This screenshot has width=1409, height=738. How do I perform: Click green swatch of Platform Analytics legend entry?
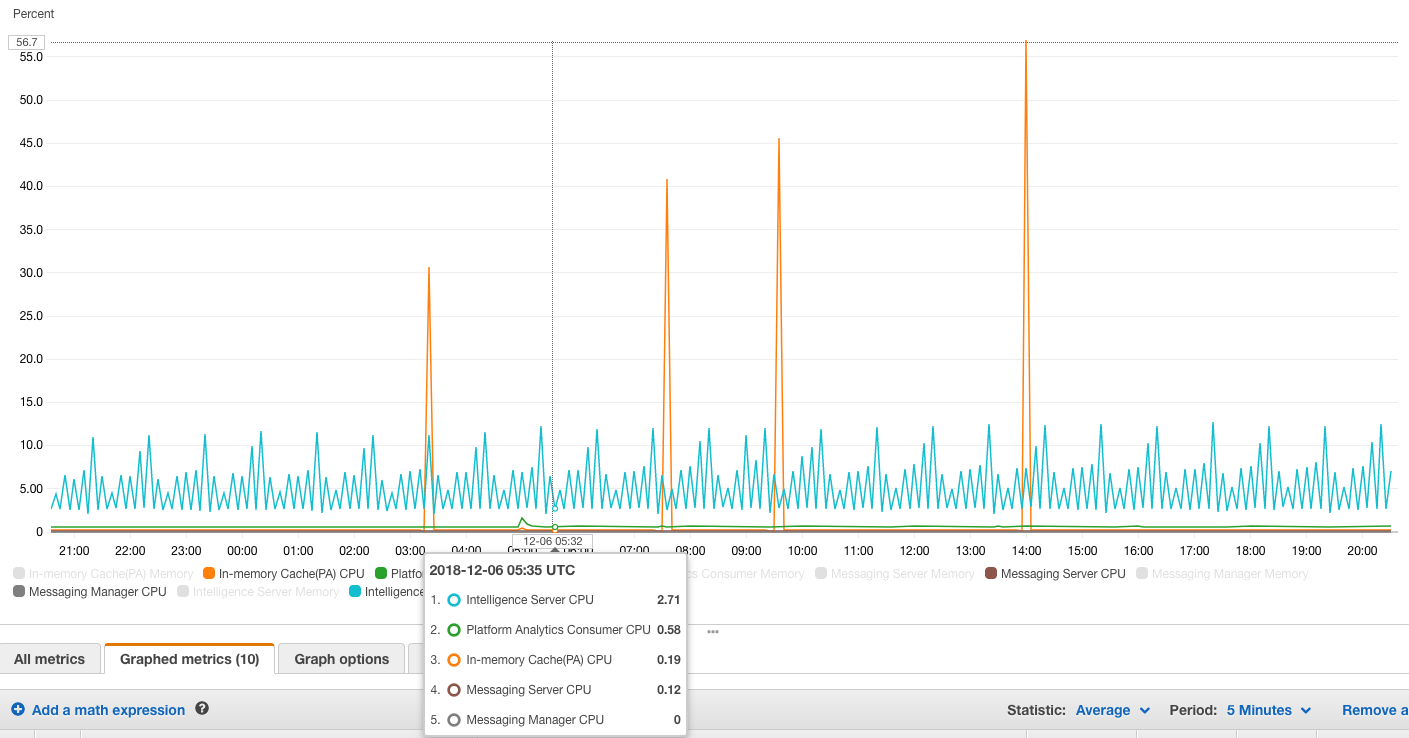click(x=381, y=574)
